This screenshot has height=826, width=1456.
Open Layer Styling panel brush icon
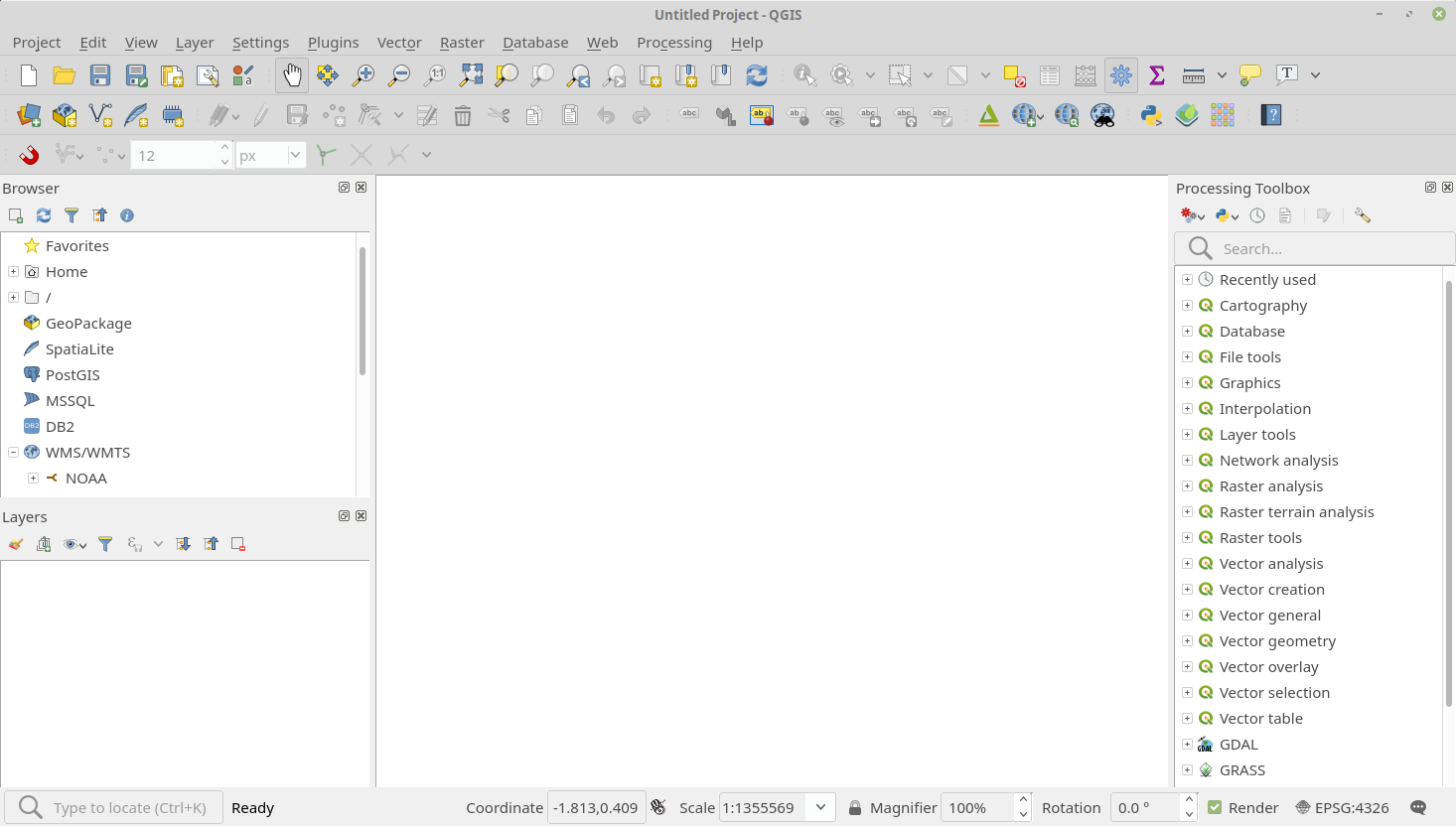[x=16, y=544]
